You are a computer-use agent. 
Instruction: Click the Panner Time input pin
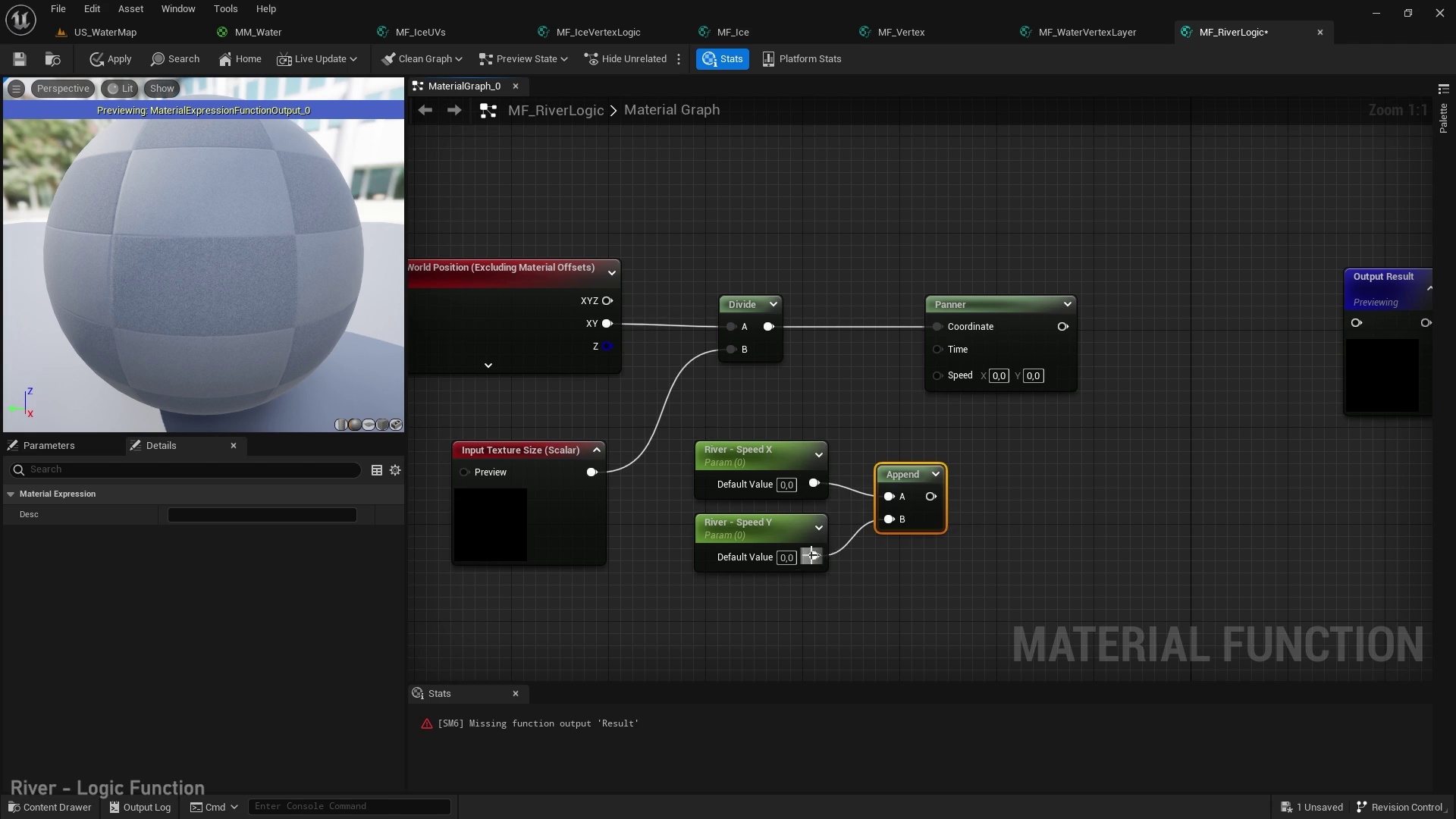click(x=938, y=350)
